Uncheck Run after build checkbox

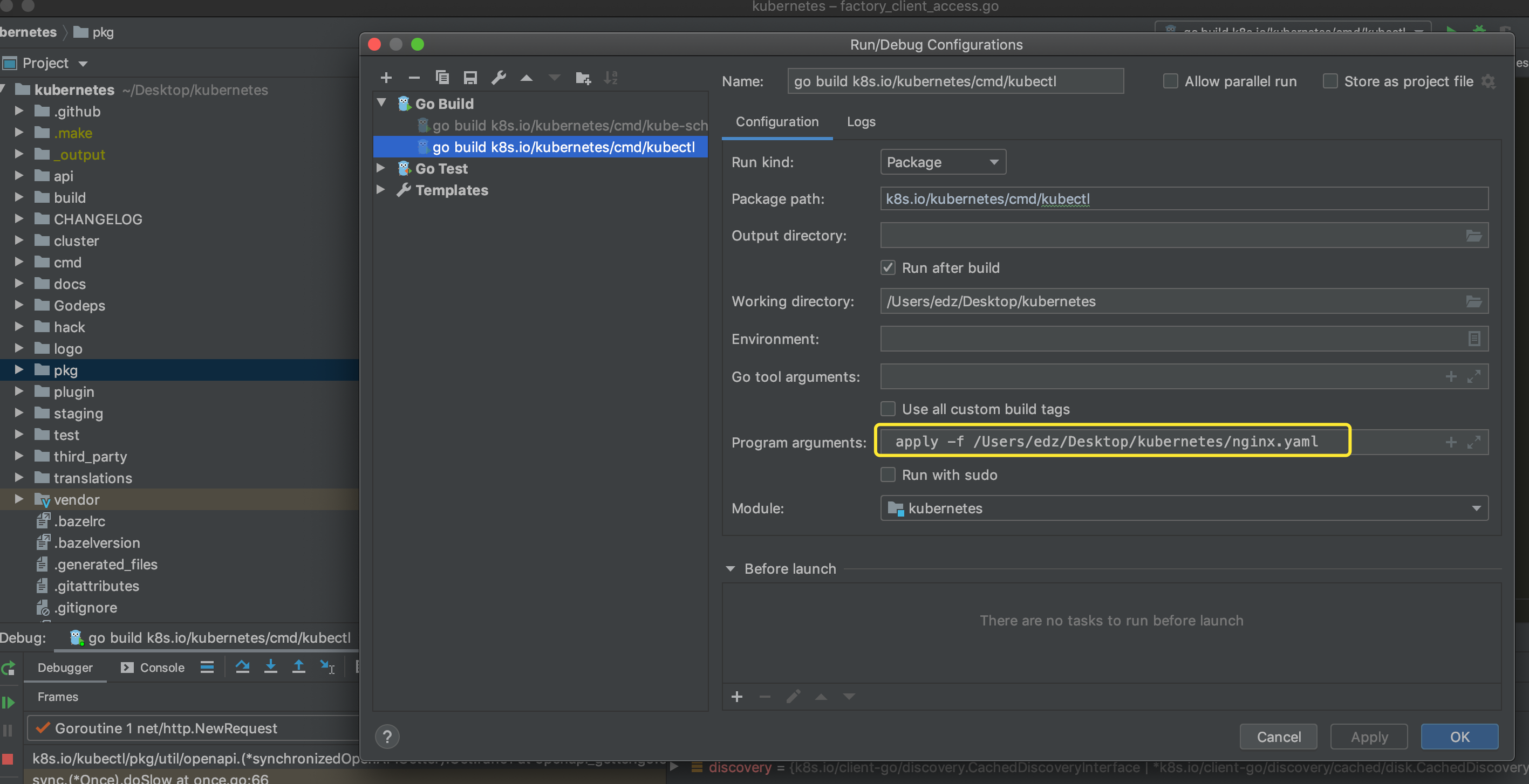coord(888,268)
